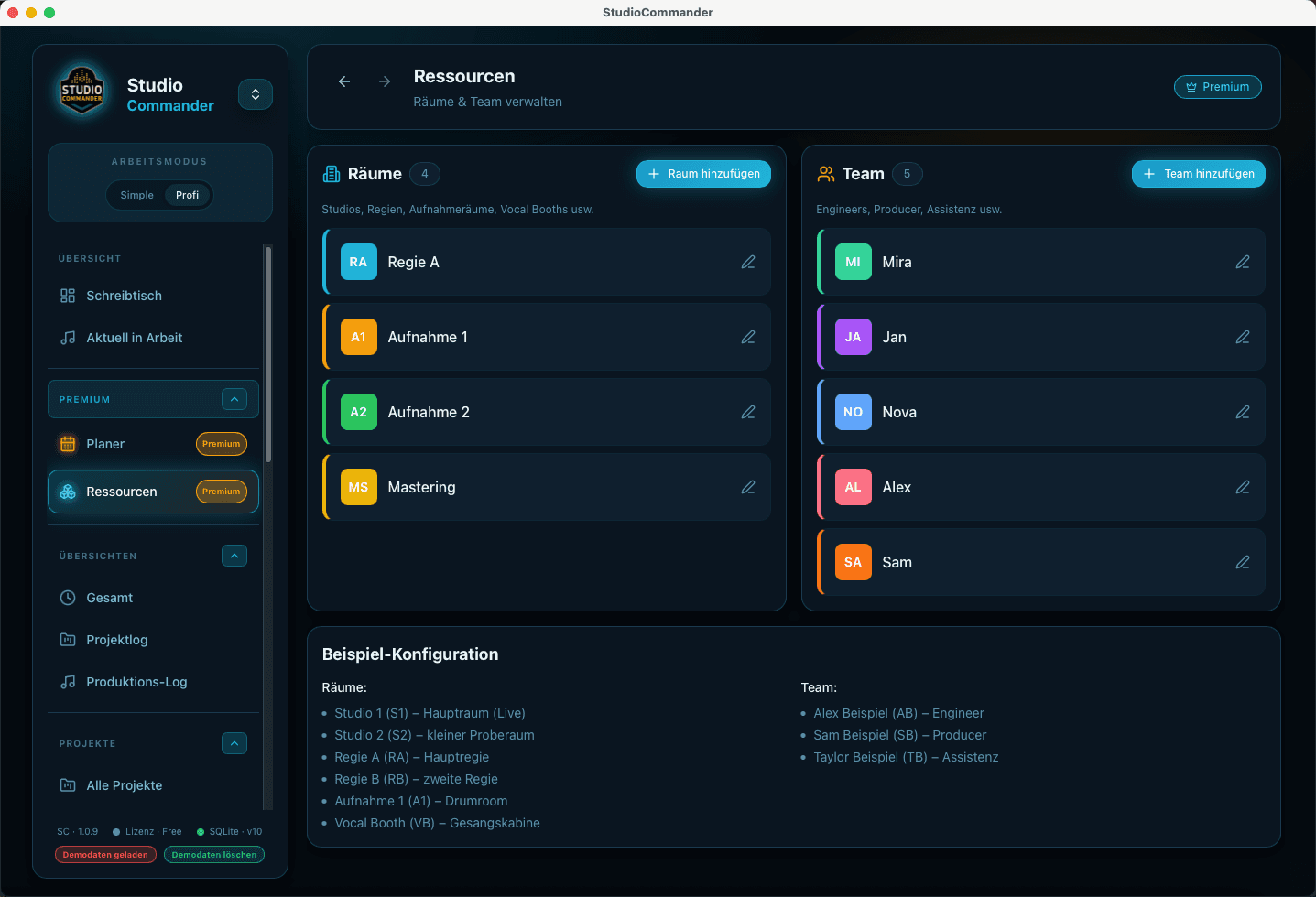Open Schreibtisch in the sidebar
This screenshot has height=897, width=1316.
coord(124,296)
